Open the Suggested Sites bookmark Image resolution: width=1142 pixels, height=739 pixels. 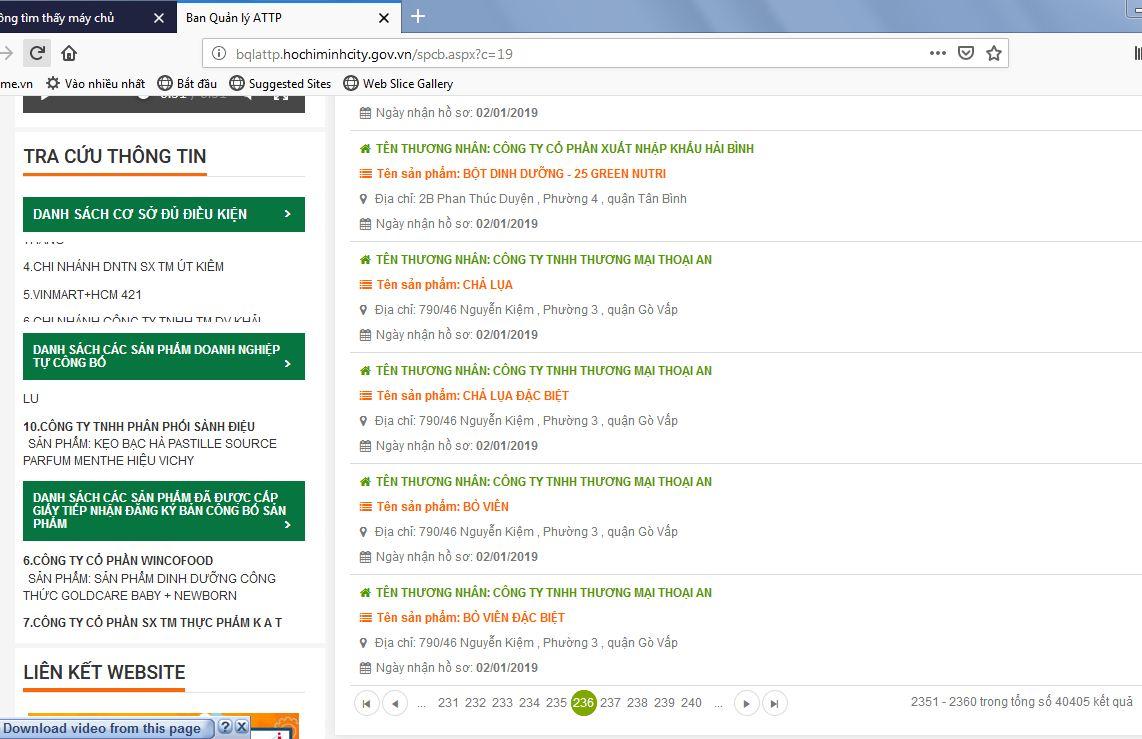click(280, 84)
